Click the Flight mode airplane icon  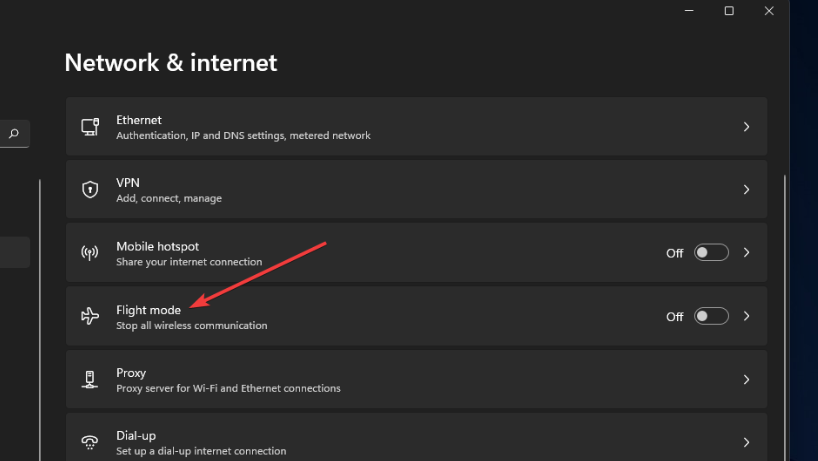coord(90,316)
